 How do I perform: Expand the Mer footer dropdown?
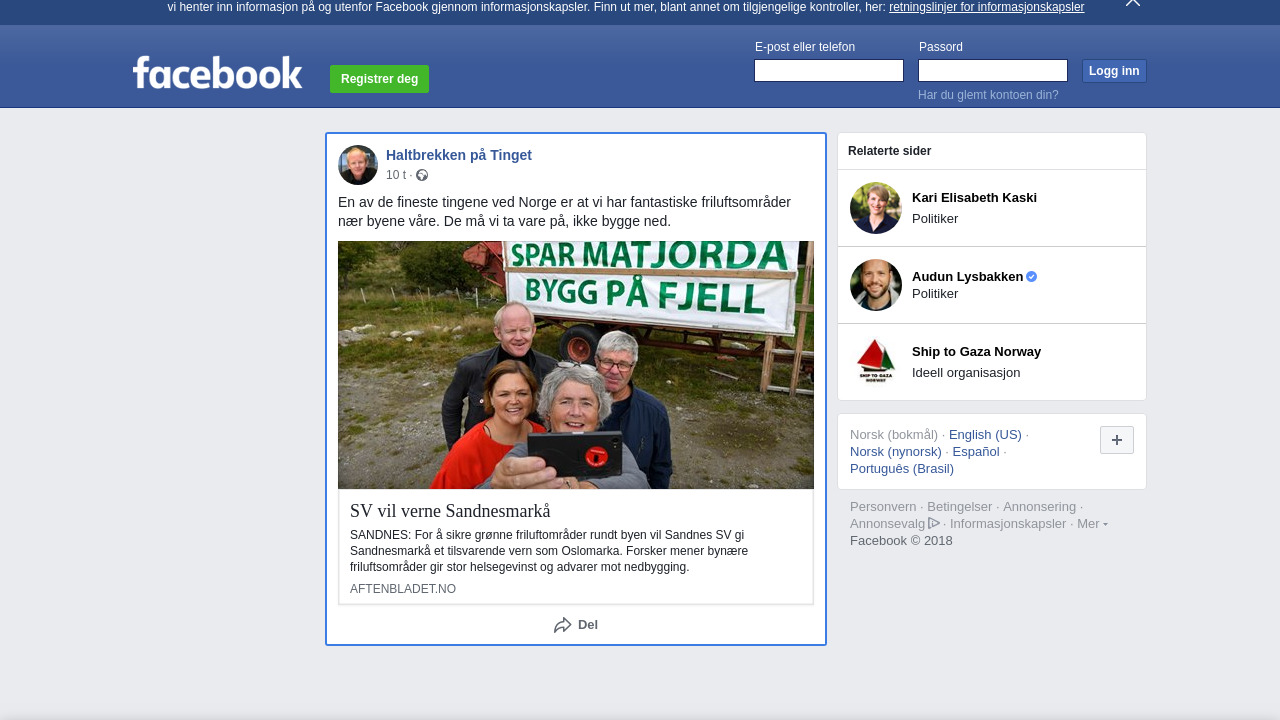click(1092, 524)
